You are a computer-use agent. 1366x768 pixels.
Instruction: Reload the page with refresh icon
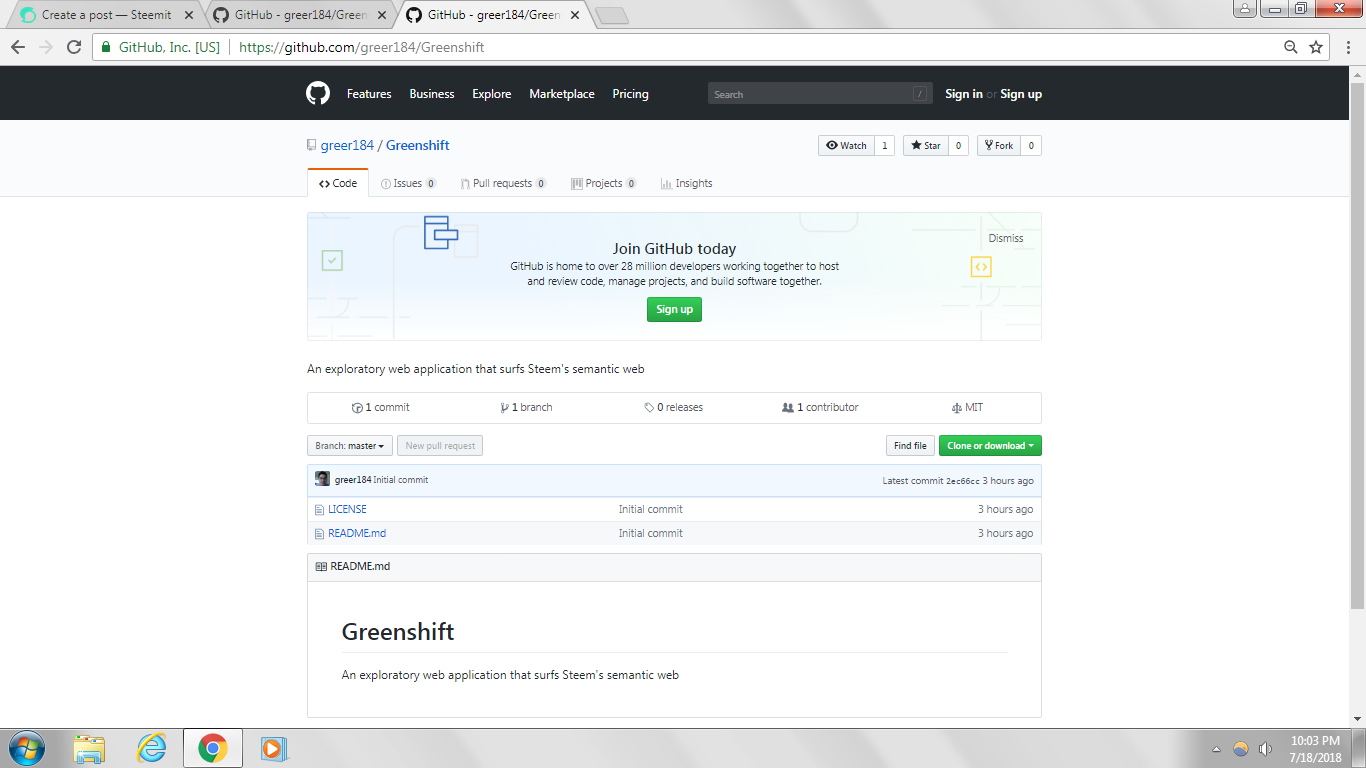(73, 47)
